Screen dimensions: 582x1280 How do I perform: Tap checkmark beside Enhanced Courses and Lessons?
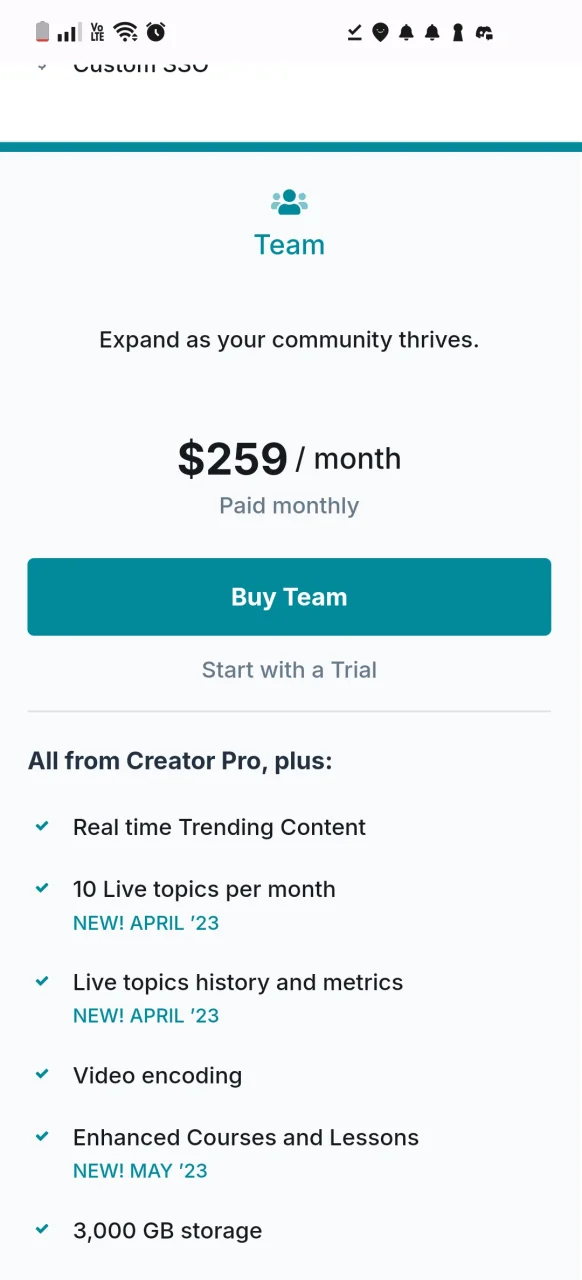42,1136
